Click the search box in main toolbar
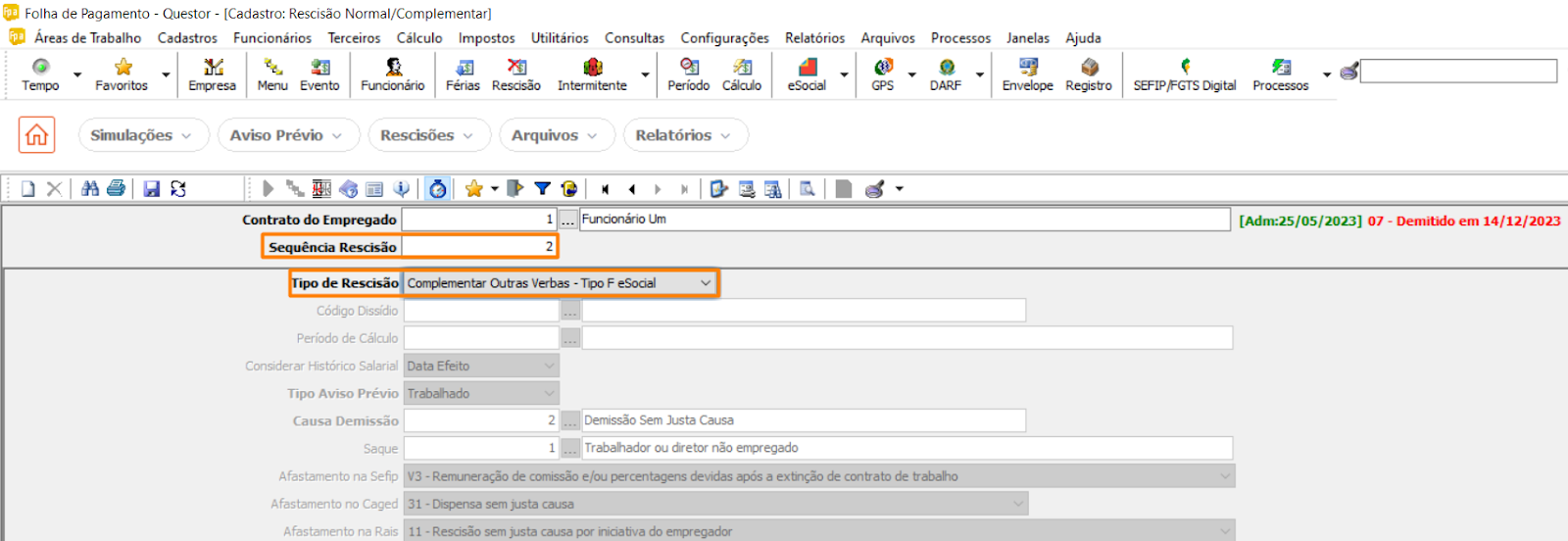Screen dimensions: 1568x541 point(1458,71)
